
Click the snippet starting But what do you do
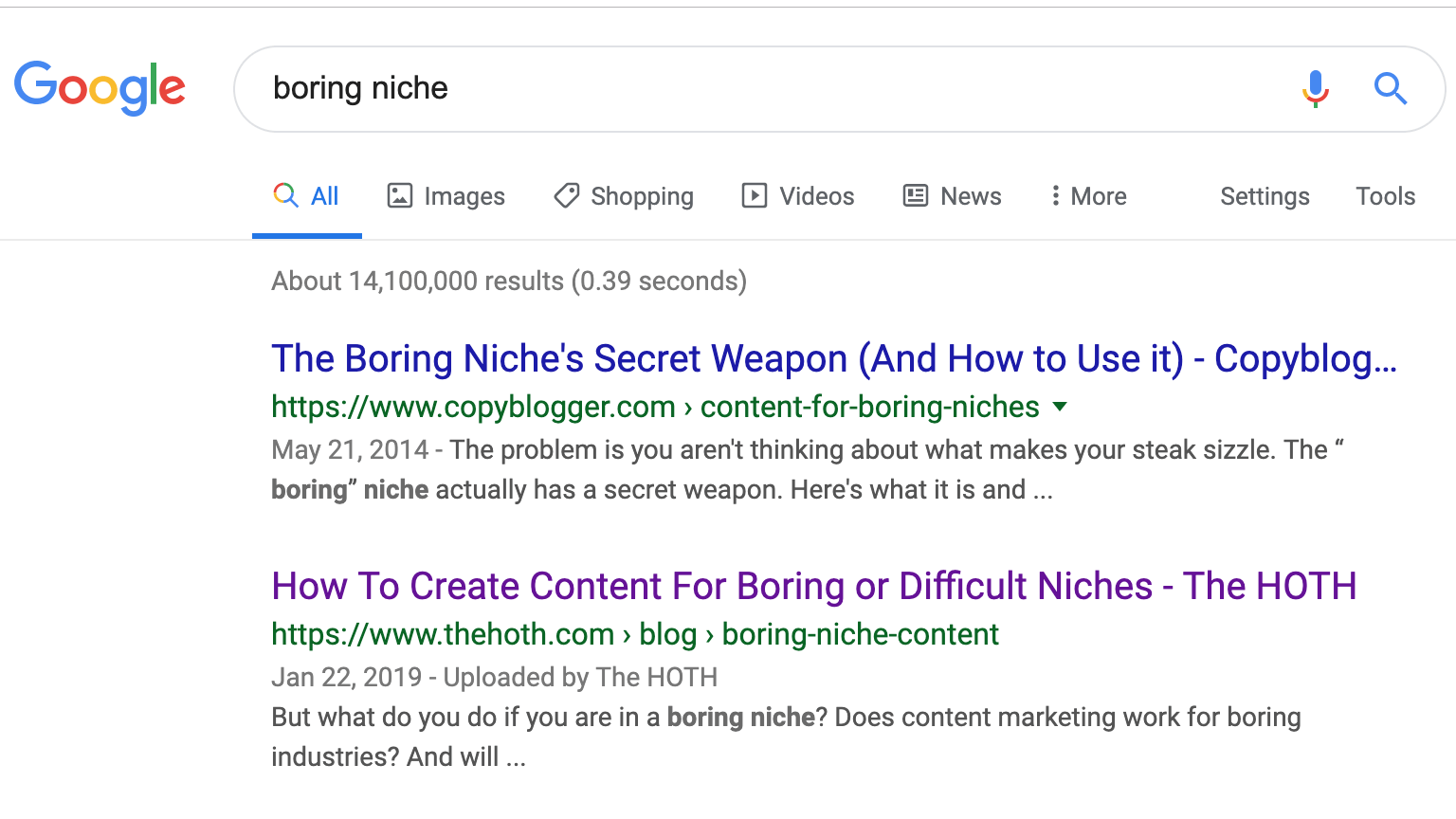click(786, 737)
